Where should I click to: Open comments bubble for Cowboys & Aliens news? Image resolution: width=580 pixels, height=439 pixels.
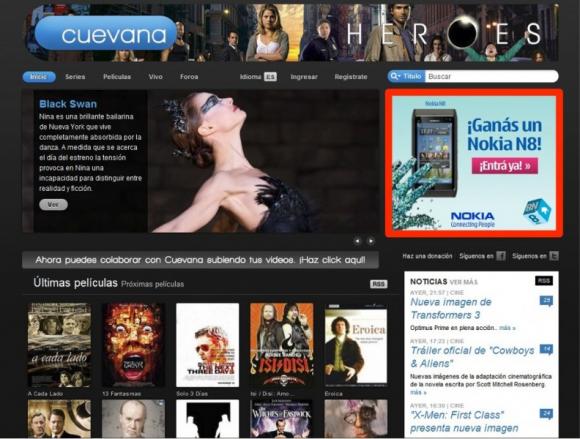[x=546, y=349]
